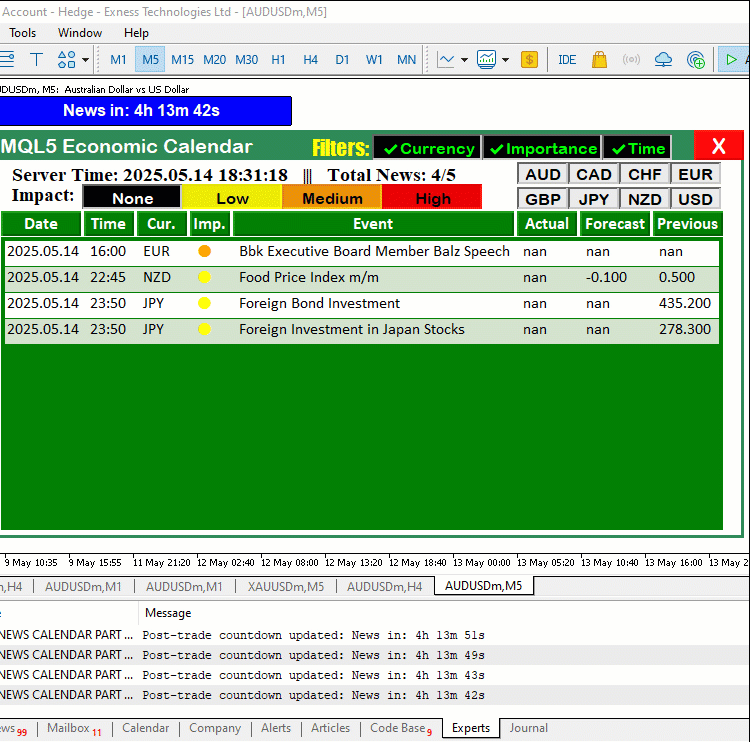Screen dimensions: 750x742
Task: Open the Code Base tab
Action: coord(401,729)
